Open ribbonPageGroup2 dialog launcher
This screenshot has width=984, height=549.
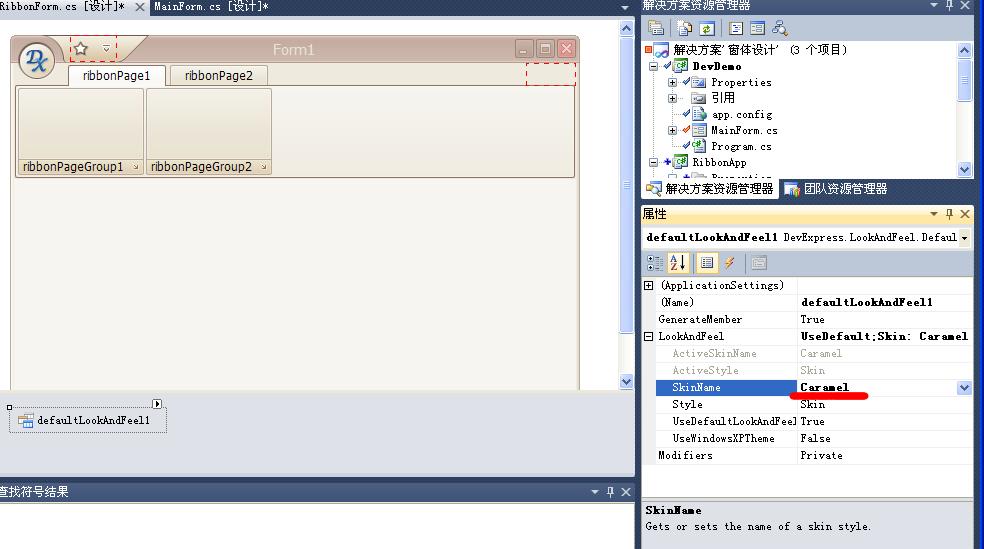coord(264,167)
